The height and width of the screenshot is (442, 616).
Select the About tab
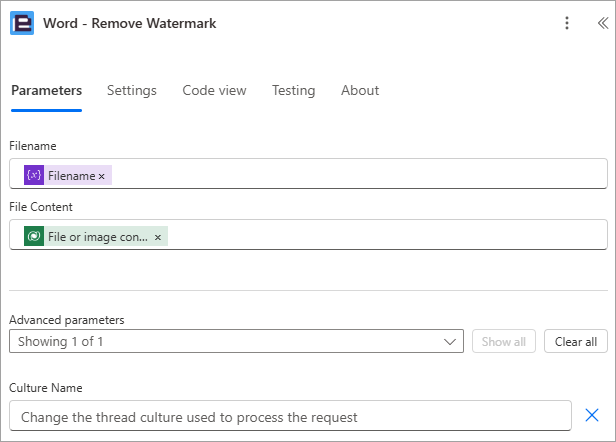[360, 90]
